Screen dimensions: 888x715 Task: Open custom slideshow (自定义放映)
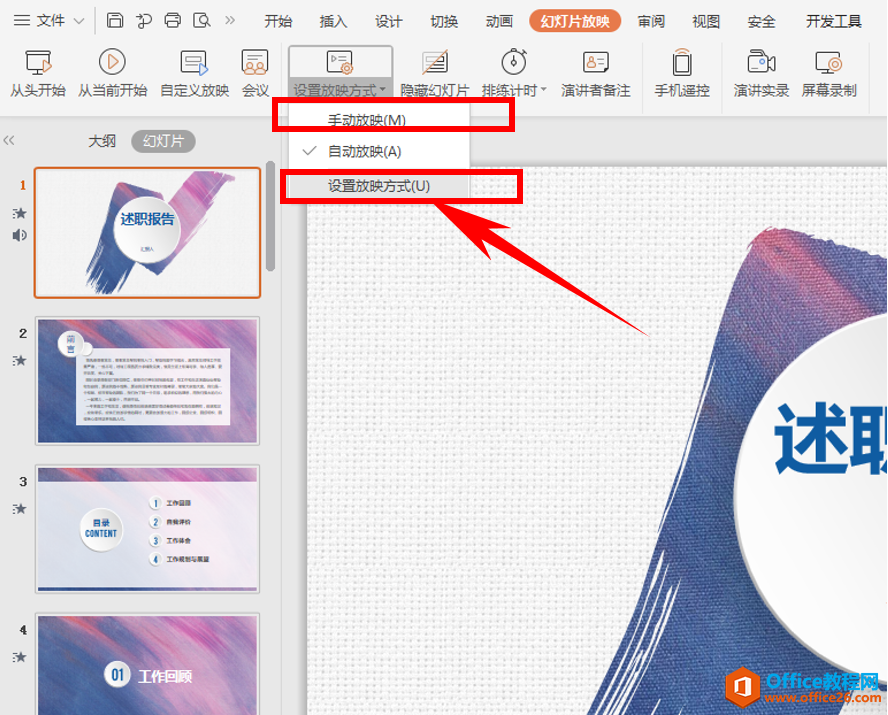click(x=194, y=74)
